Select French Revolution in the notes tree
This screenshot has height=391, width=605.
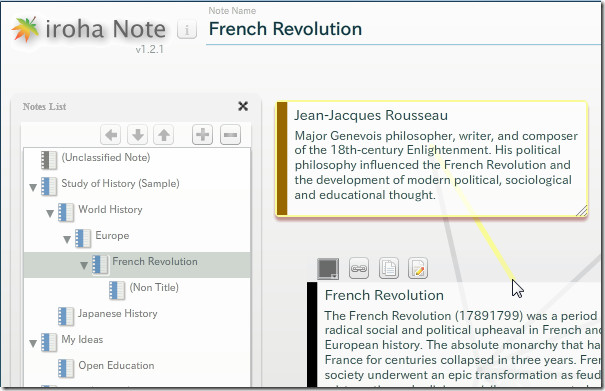point(155,261)
